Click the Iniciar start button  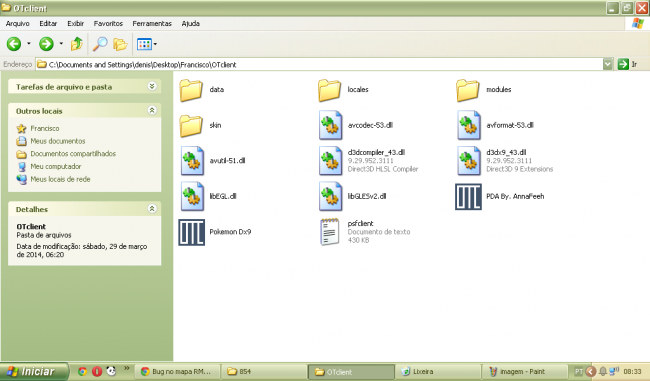(x=34, y=371)
